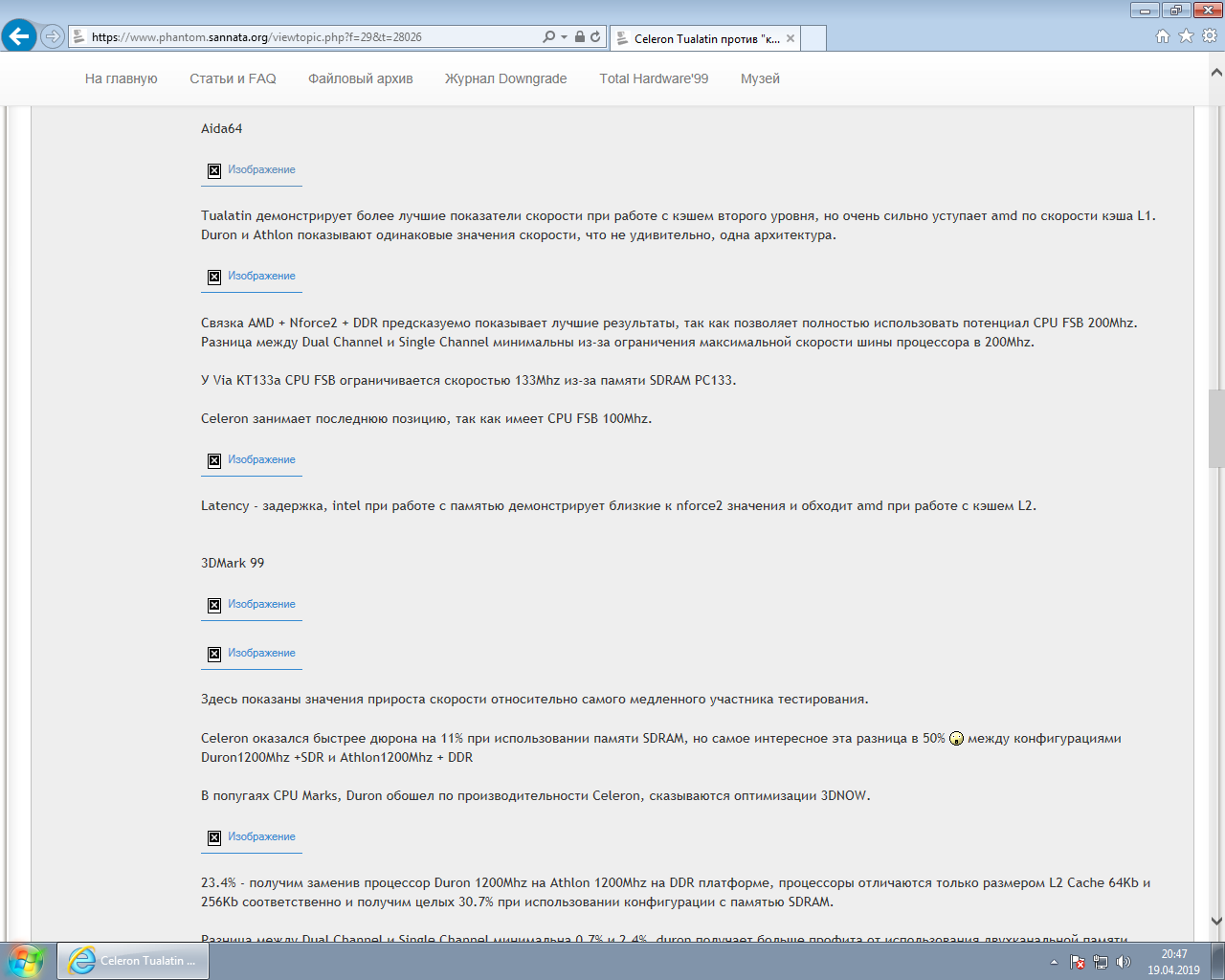Viewport: 1225px width, 980px height.
Task: Open the Изображение link below the Celeron FSB 100Mhz line
Action: tap(261, 459)
